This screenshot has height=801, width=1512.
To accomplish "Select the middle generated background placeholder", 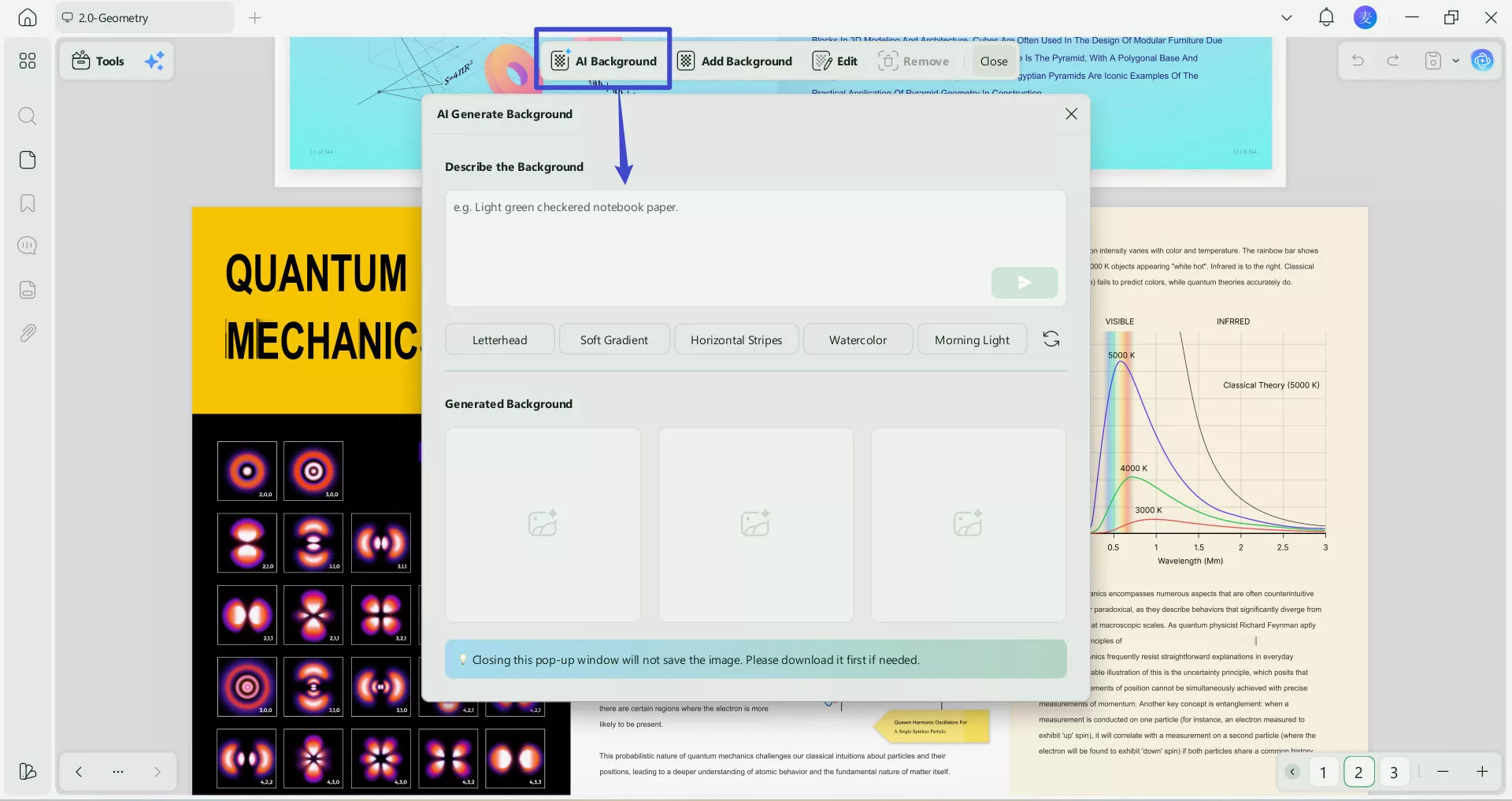I will [756, 525].
